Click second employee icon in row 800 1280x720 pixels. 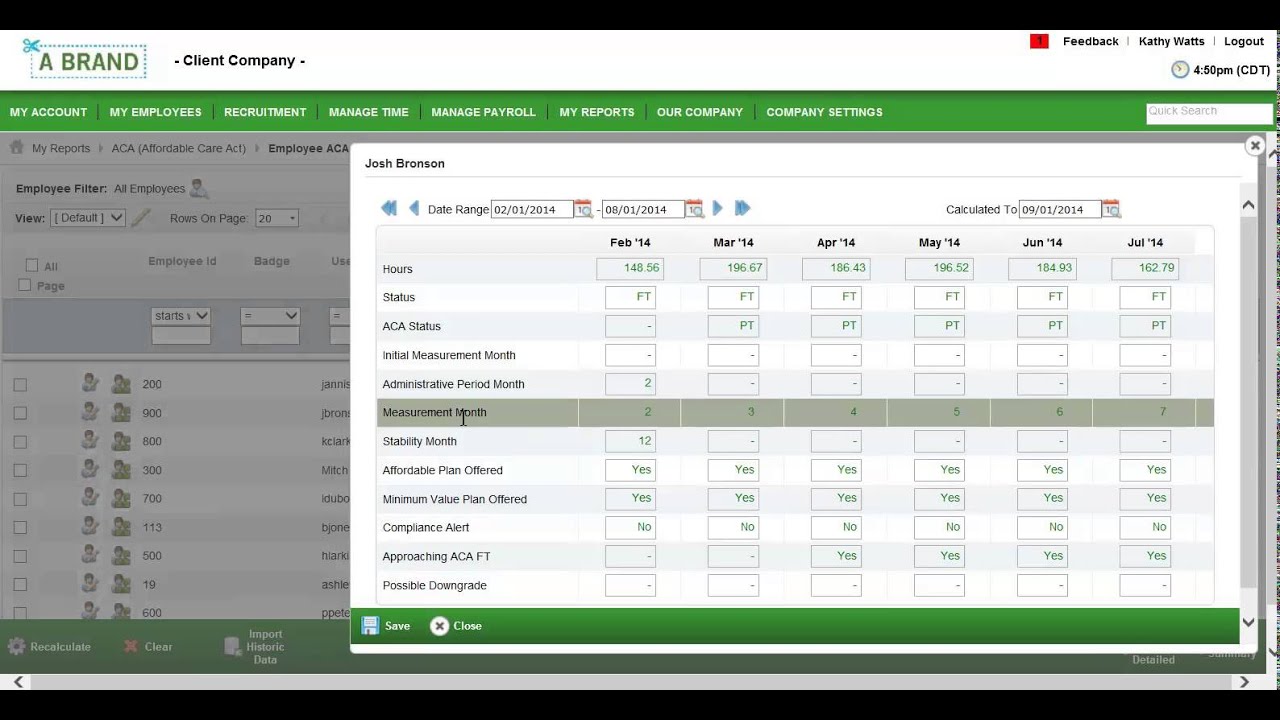[x=121, y=441]
